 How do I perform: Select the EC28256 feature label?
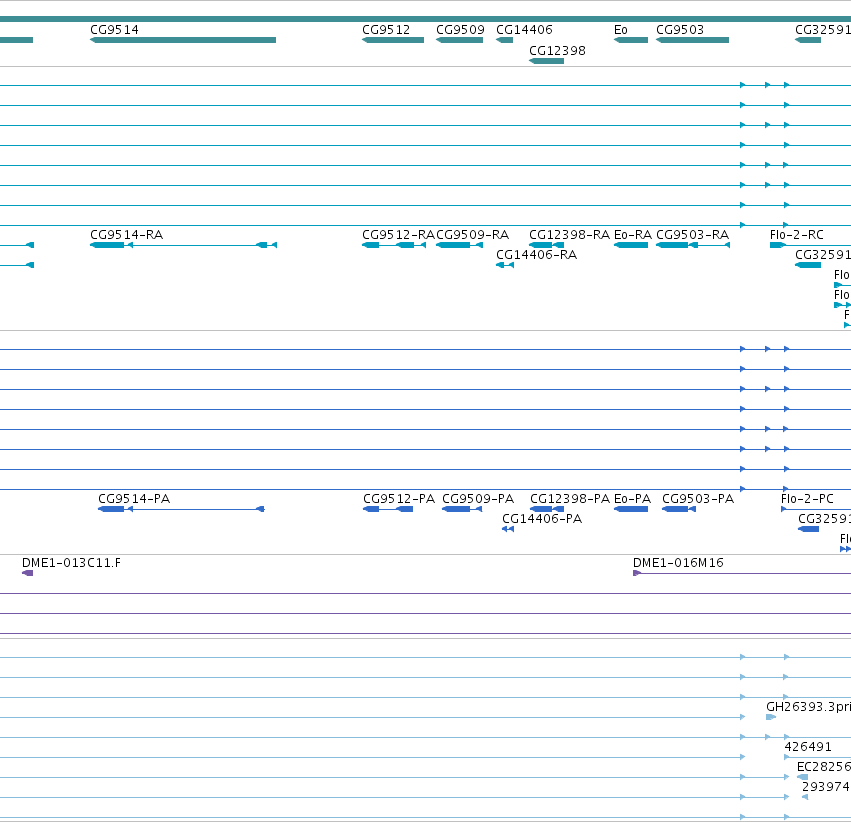click(x=824, y=767)
